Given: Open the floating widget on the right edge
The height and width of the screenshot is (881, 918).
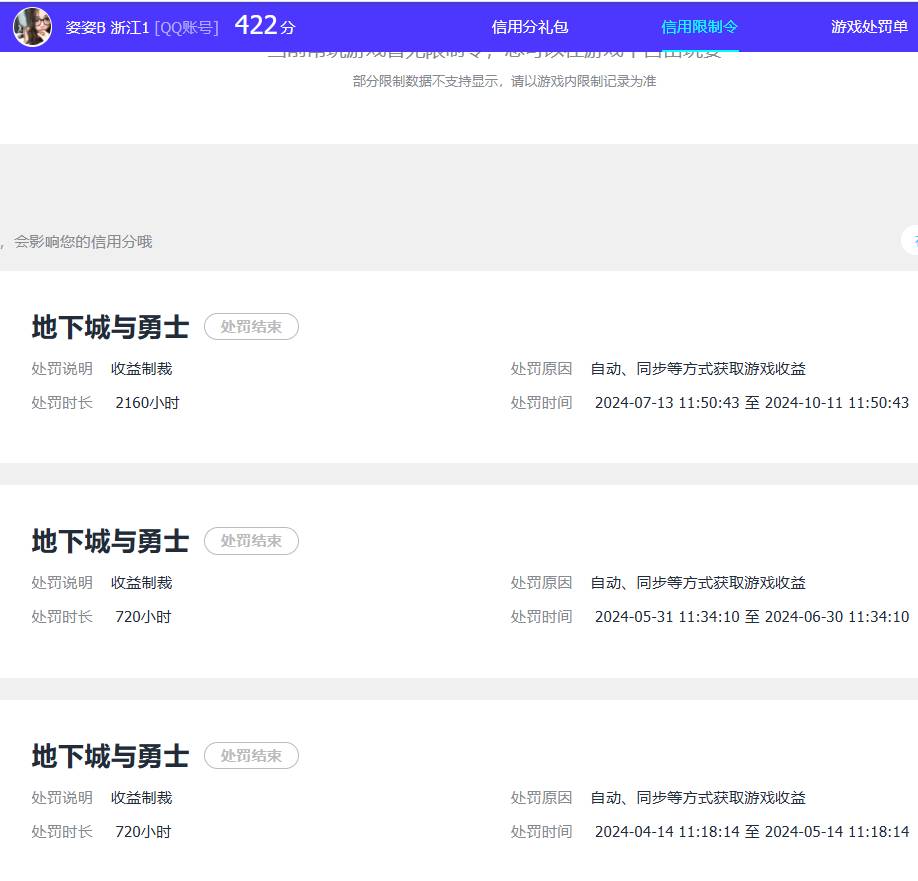Looking at the screenshot, I should point(911,241).
